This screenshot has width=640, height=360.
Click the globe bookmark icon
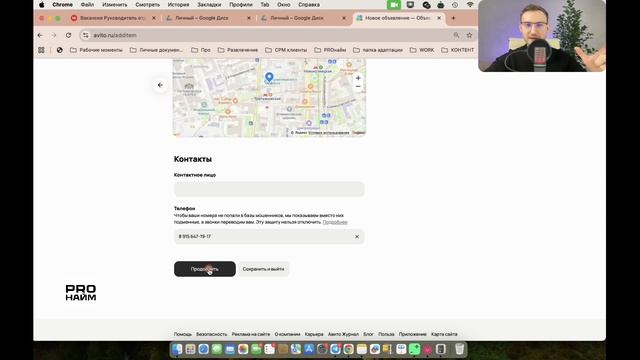[60, 50]
